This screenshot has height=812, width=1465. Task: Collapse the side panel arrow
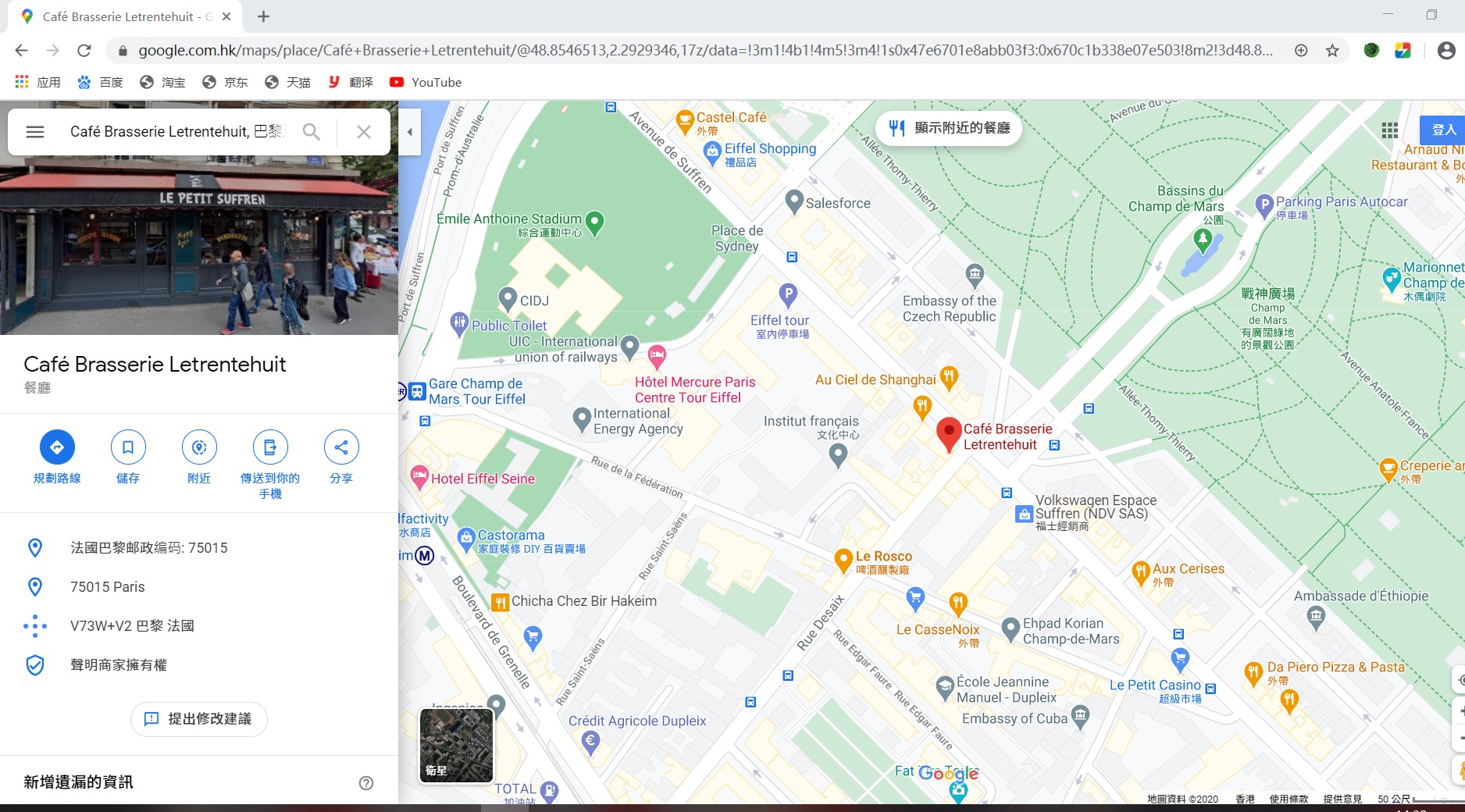coord(409,132)
